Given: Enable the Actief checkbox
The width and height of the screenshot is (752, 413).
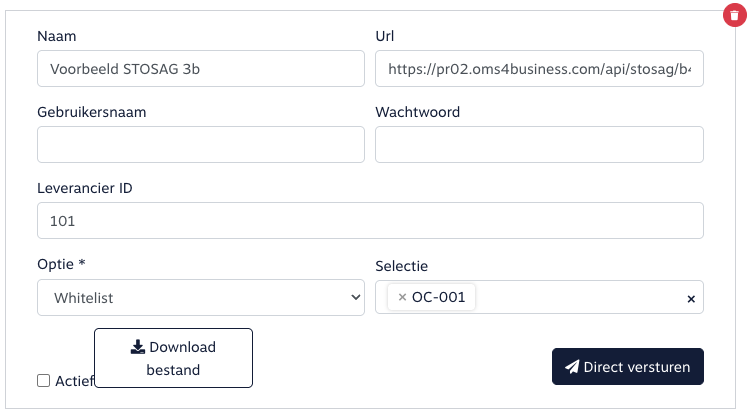Looking at the screenshot, I should pos(44,381).
